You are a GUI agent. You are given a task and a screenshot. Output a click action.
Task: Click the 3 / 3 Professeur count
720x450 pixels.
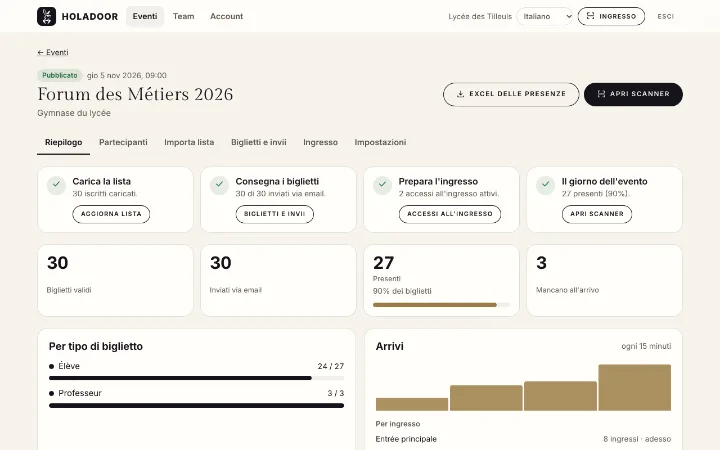tap(336, 394)
